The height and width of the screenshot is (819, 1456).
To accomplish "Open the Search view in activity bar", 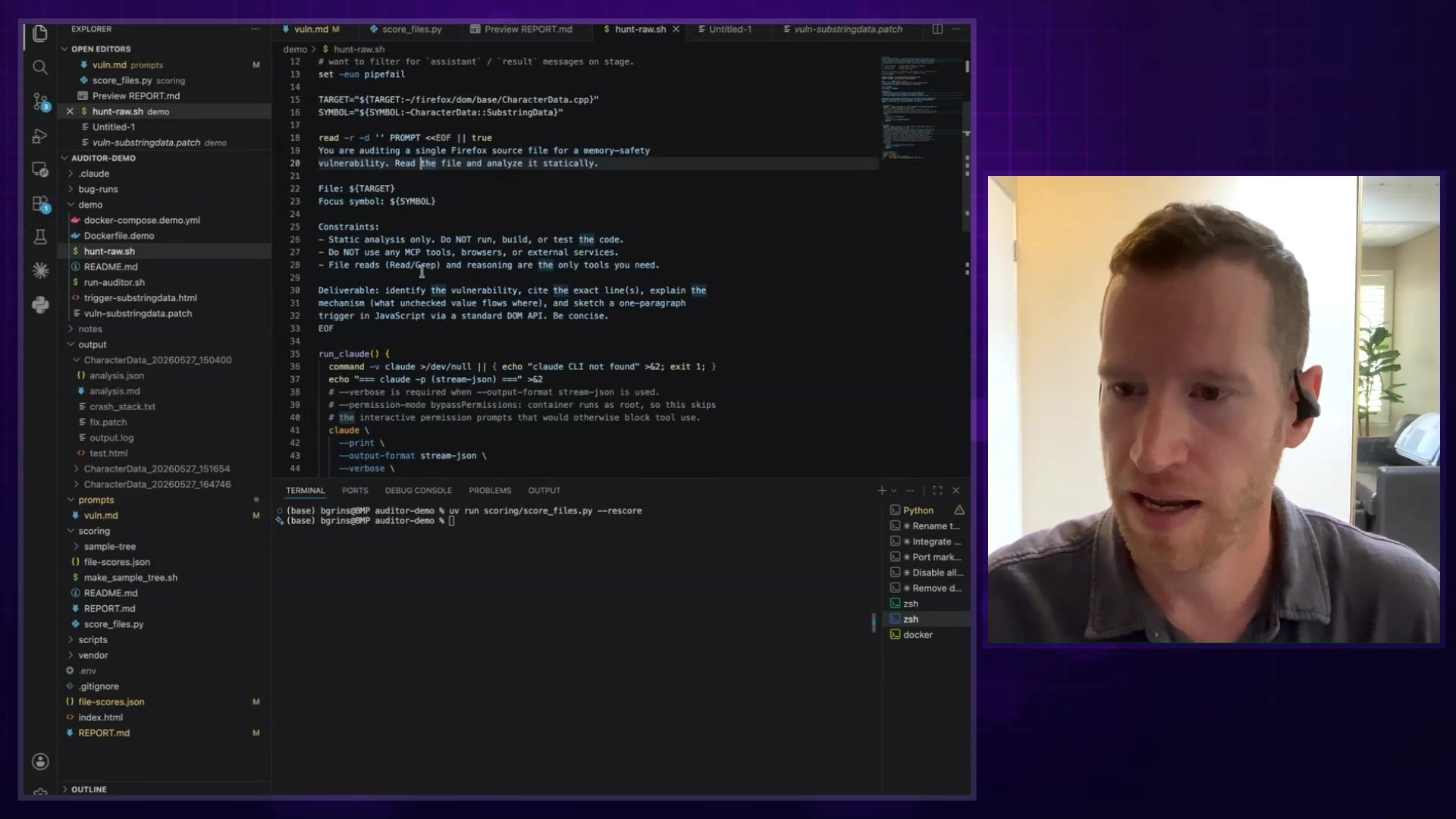I will pyautogui.click(x=40, y=67).
